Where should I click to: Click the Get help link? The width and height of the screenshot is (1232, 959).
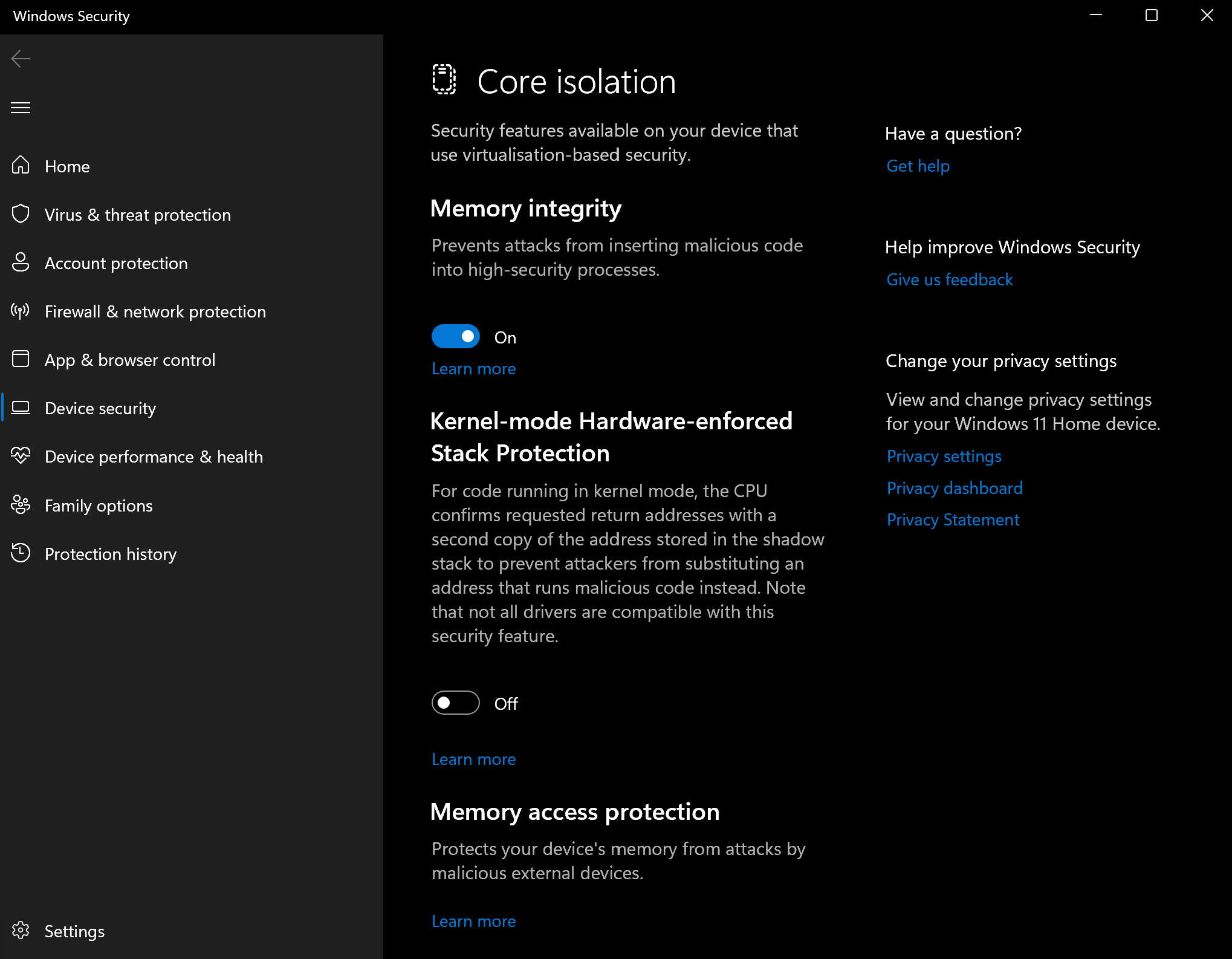(x=918, y=165)
